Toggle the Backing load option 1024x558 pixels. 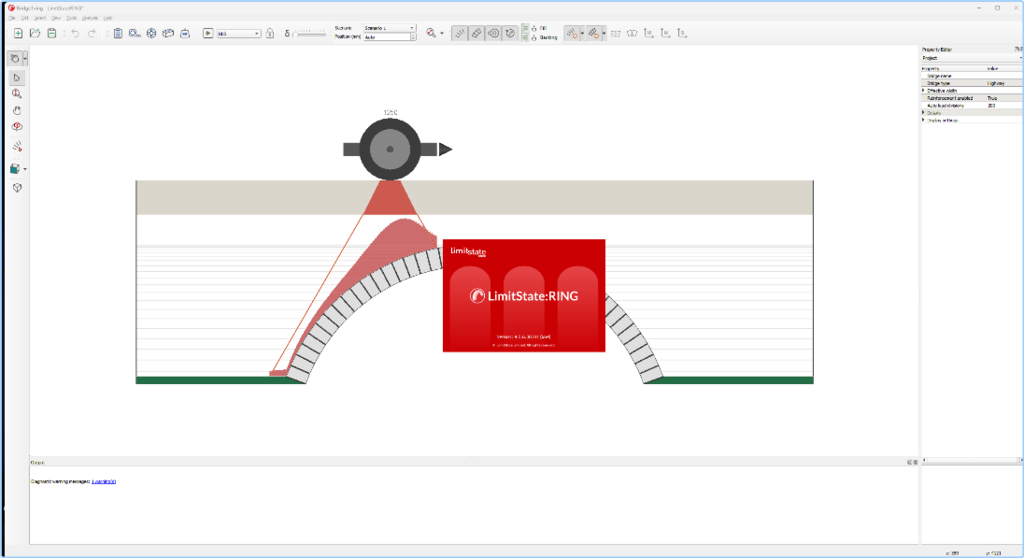pos(544,37)
